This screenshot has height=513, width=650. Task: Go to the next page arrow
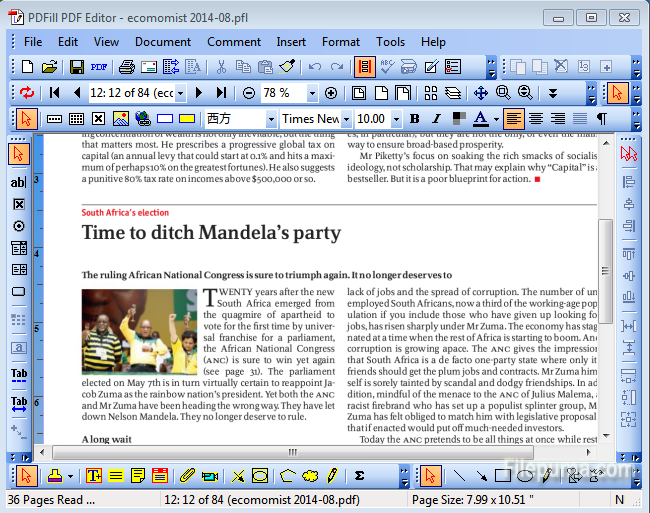198,93
